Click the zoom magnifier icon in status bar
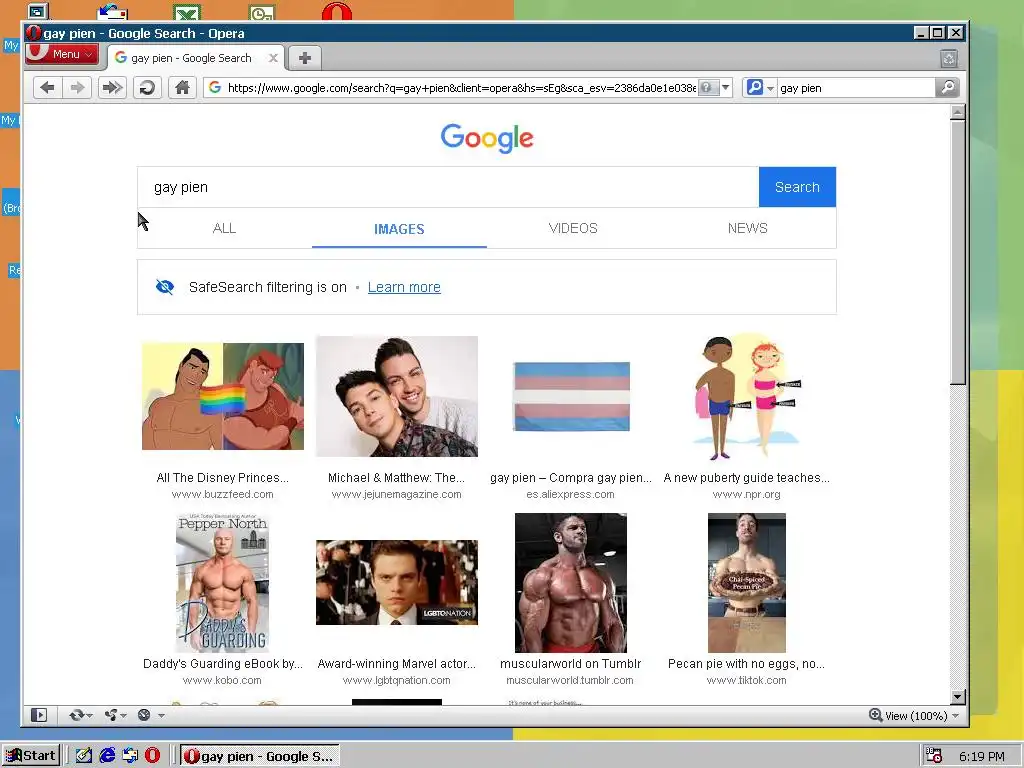Viewport: 1024px width, 768px height. tap(875, 715)
